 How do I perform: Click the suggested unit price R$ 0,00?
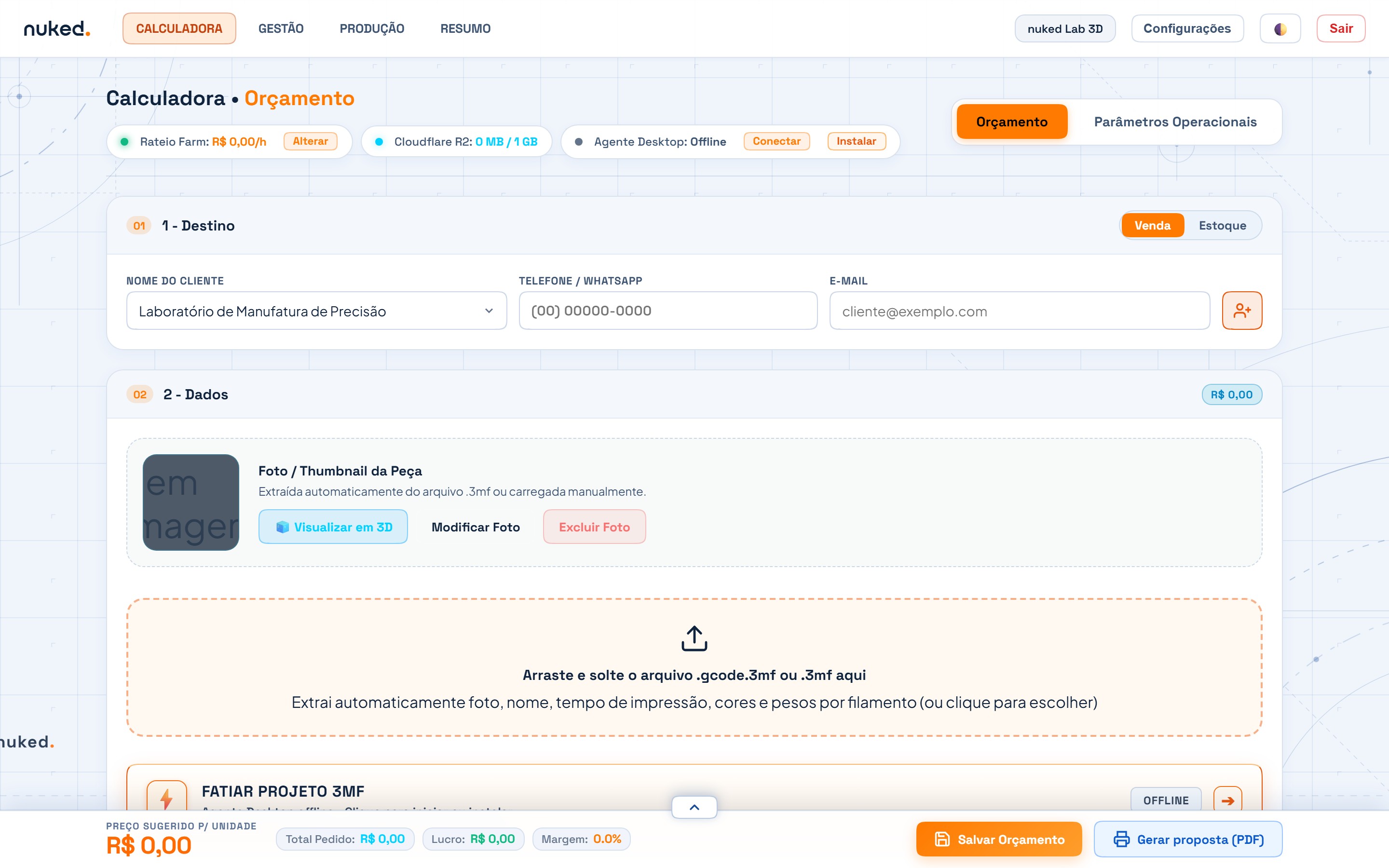coord(149,846)
